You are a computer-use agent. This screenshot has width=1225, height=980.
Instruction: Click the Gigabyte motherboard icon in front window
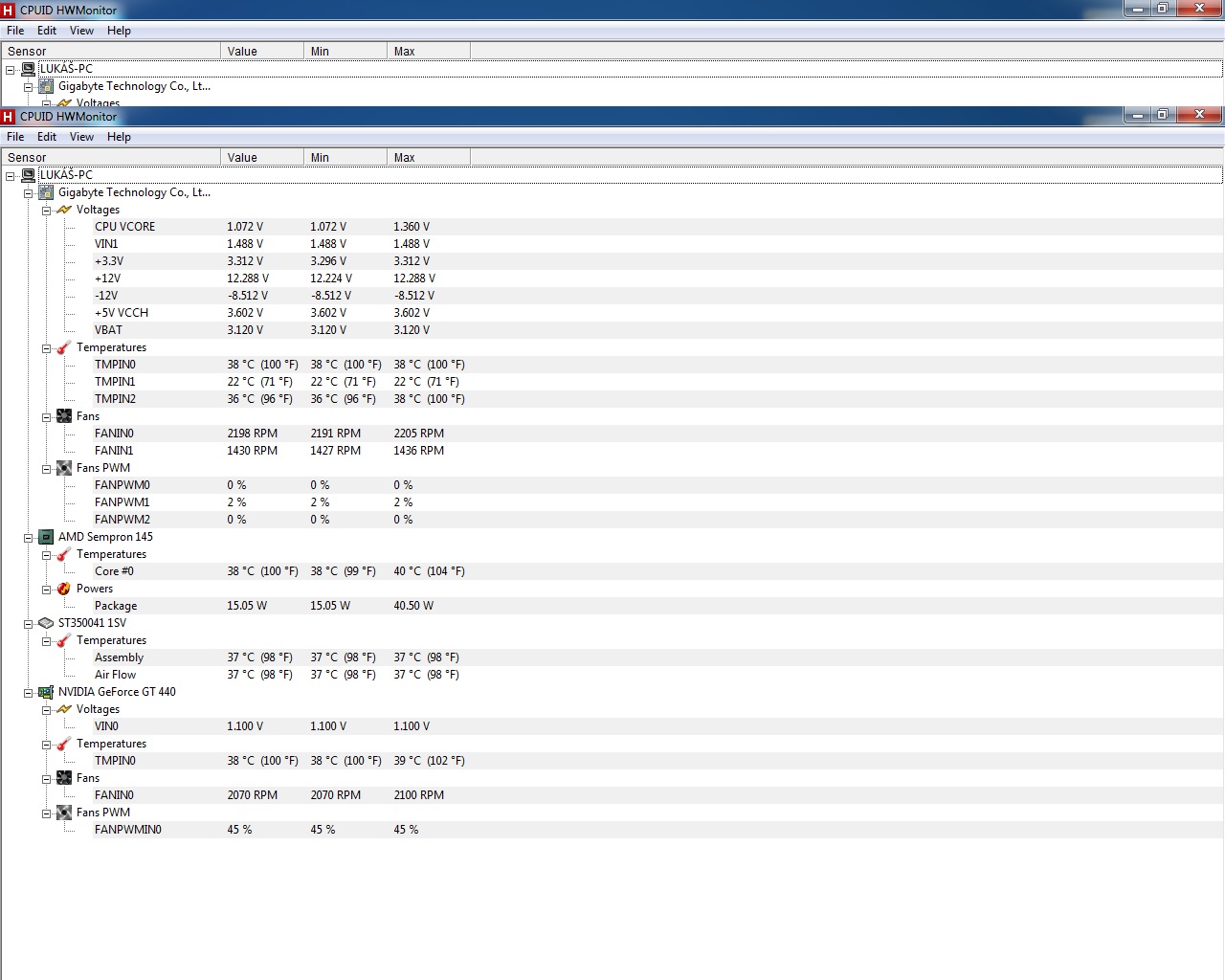coord(46,192)
